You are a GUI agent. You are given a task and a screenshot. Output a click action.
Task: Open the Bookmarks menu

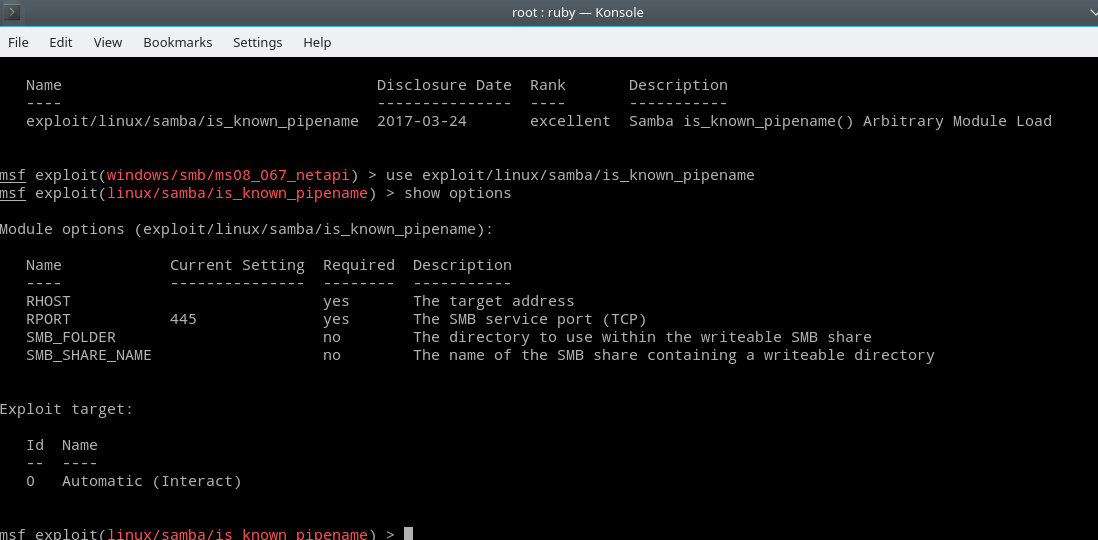click(x=177, y=43)
